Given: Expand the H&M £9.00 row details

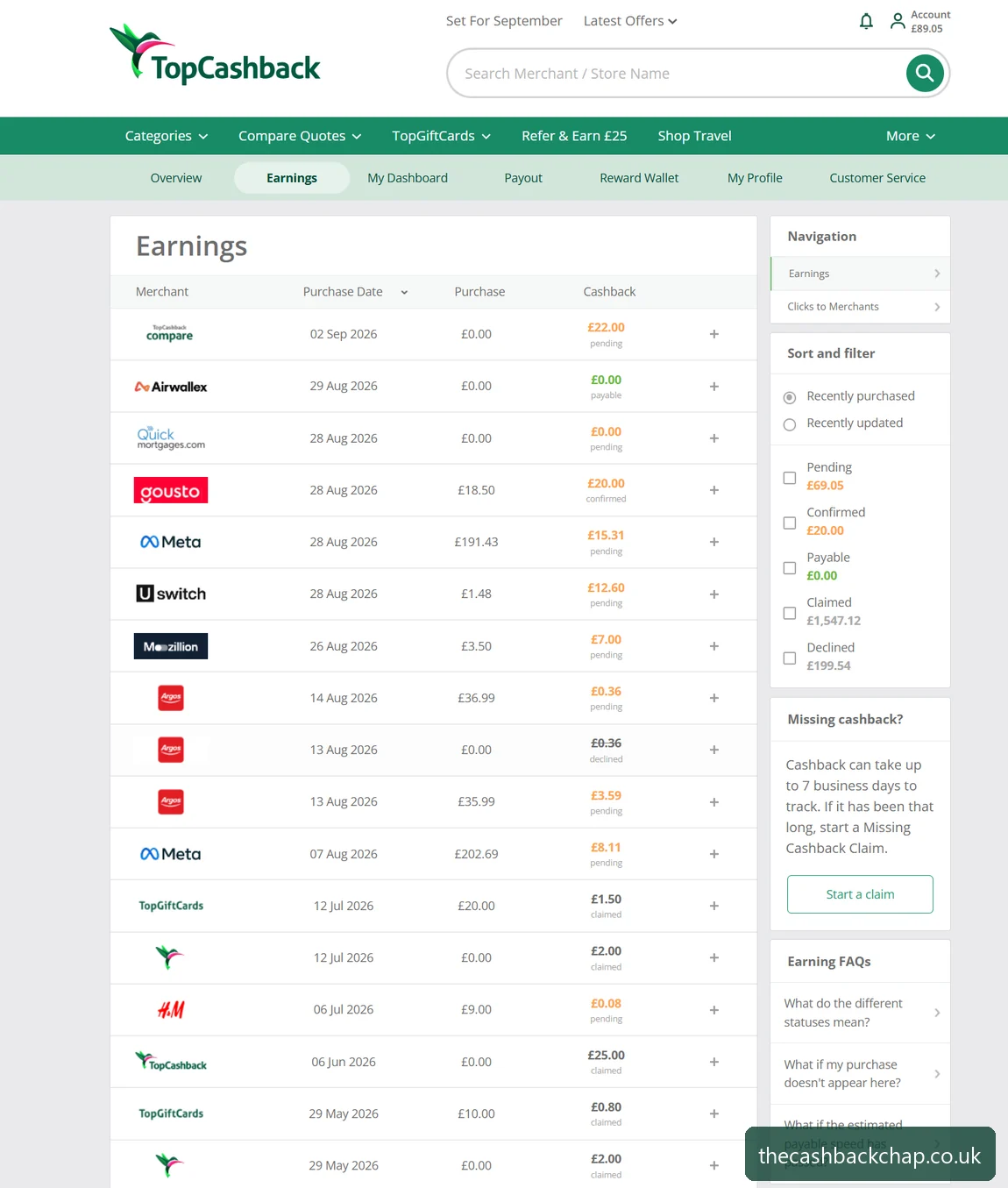Looking at the screenshot, I should [714, 1010].
